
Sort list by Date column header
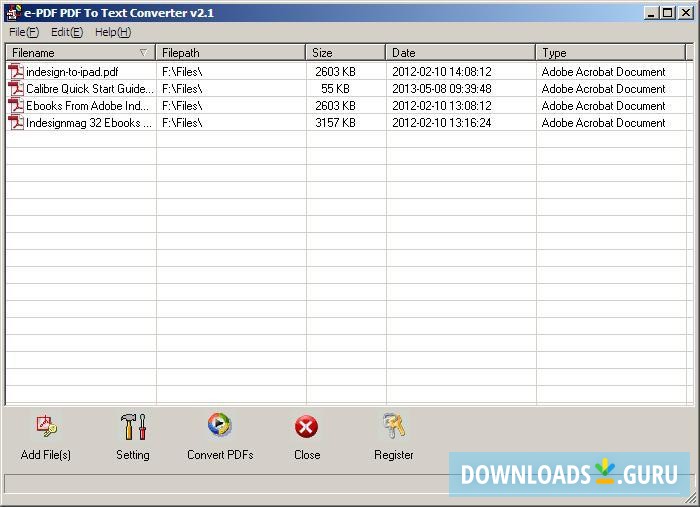coord(461,53)
